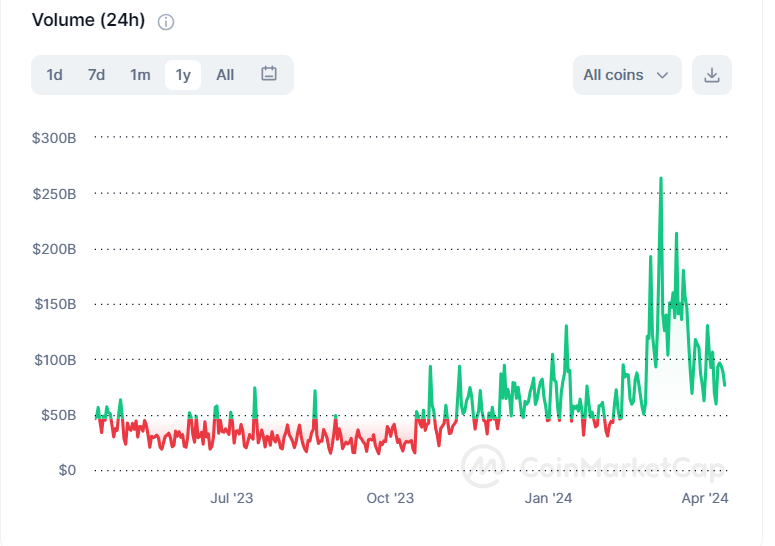
Task: Click the $0 axis label
Action: point(67,470)
